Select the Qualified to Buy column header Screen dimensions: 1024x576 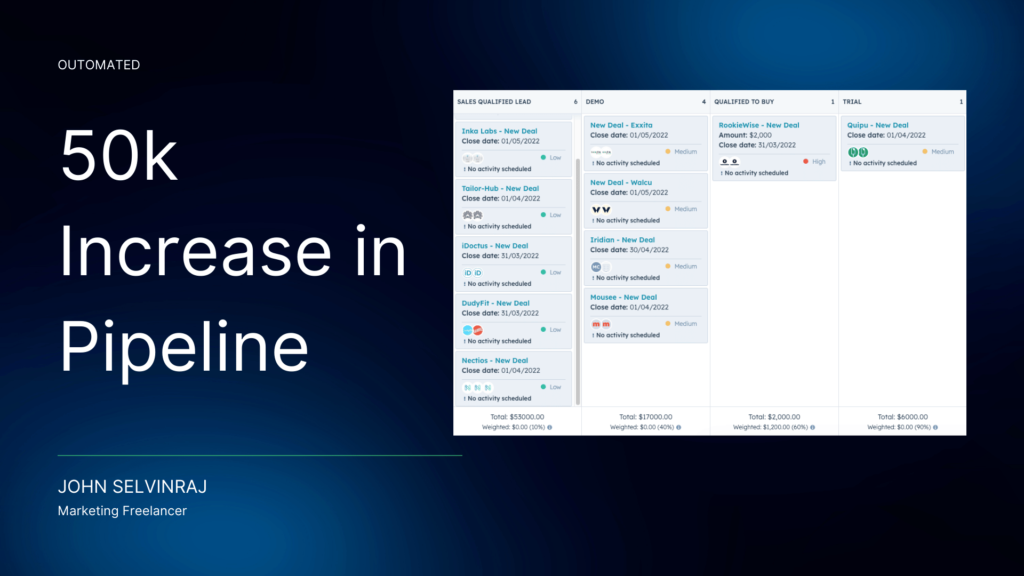point(744,102)
